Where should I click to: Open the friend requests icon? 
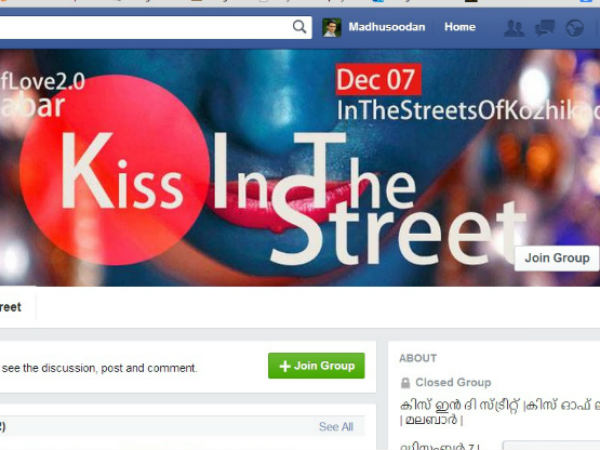click(514, 28)
